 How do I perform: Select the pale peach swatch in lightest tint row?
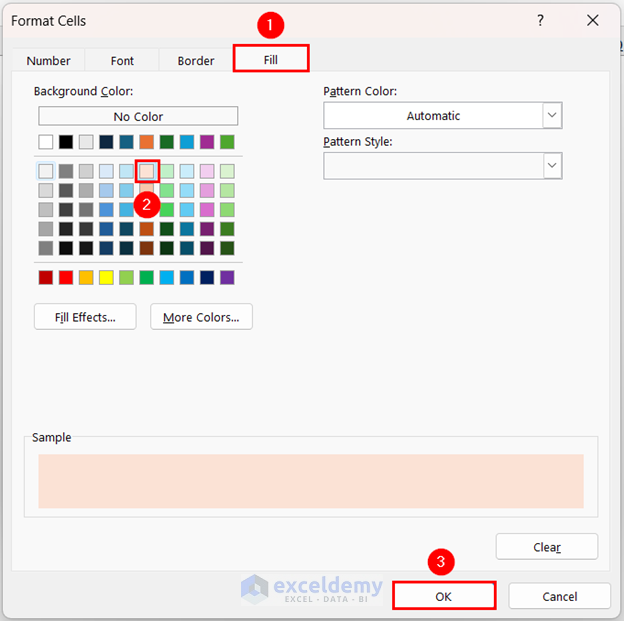click(x=146, y=171)
